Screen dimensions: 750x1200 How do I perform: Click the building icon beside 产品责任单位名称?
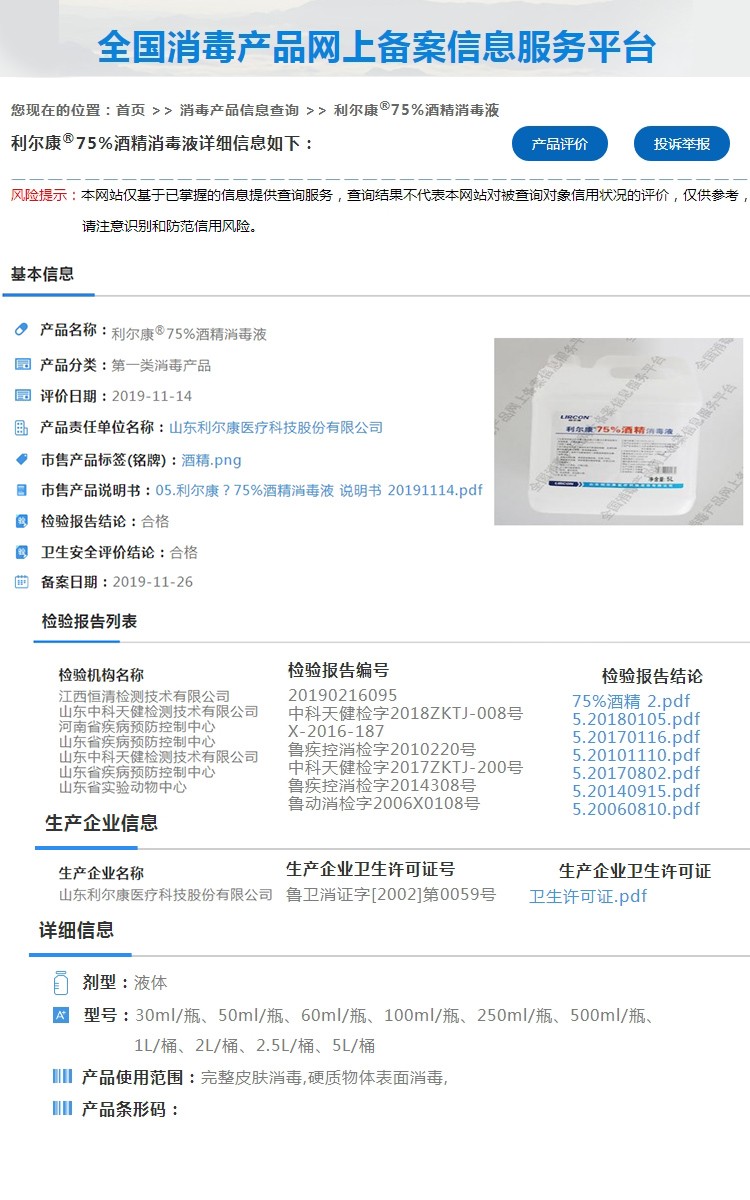(x=22, y=428)
